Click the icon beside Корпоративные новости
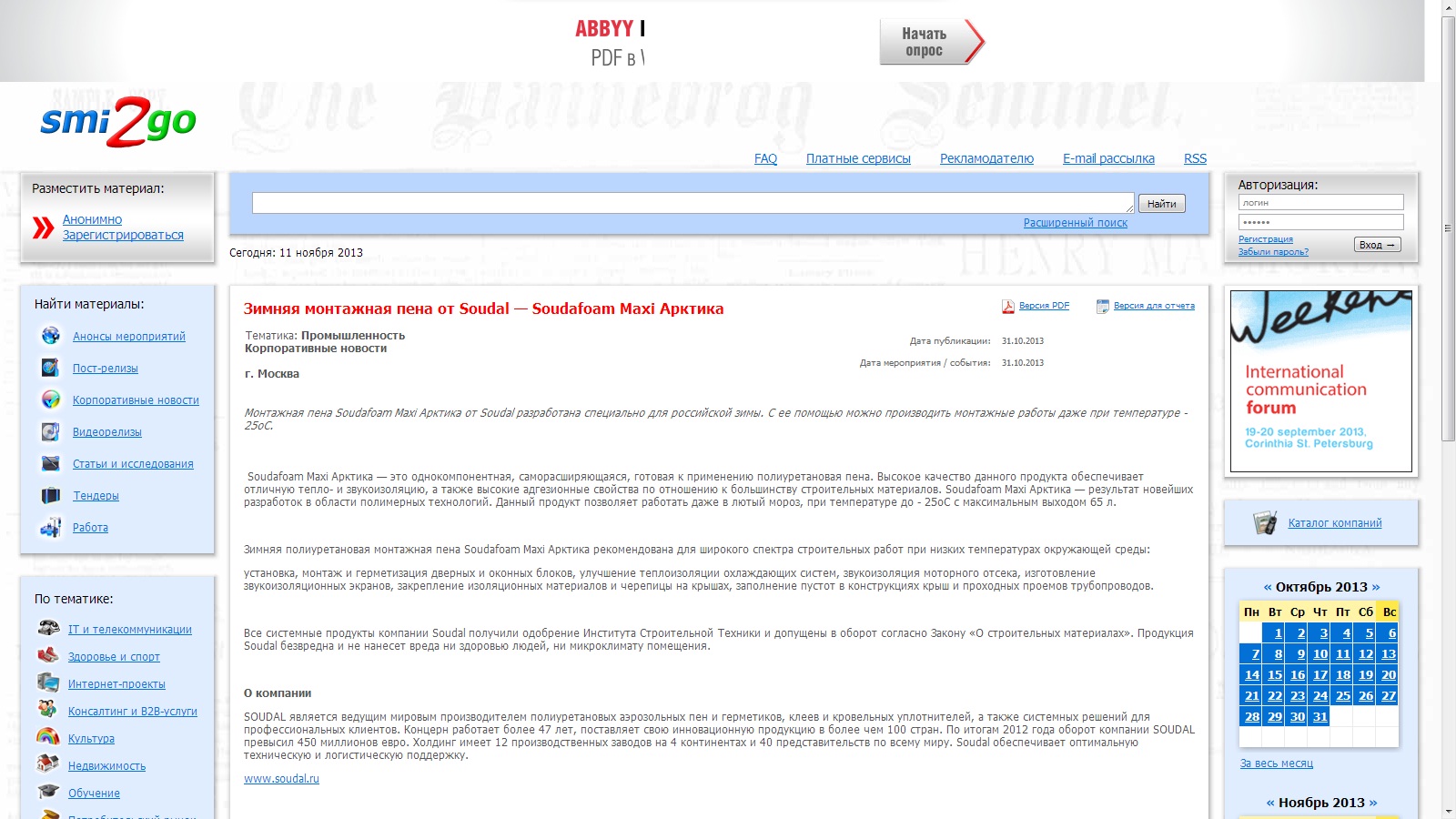 tap(51, 399)
